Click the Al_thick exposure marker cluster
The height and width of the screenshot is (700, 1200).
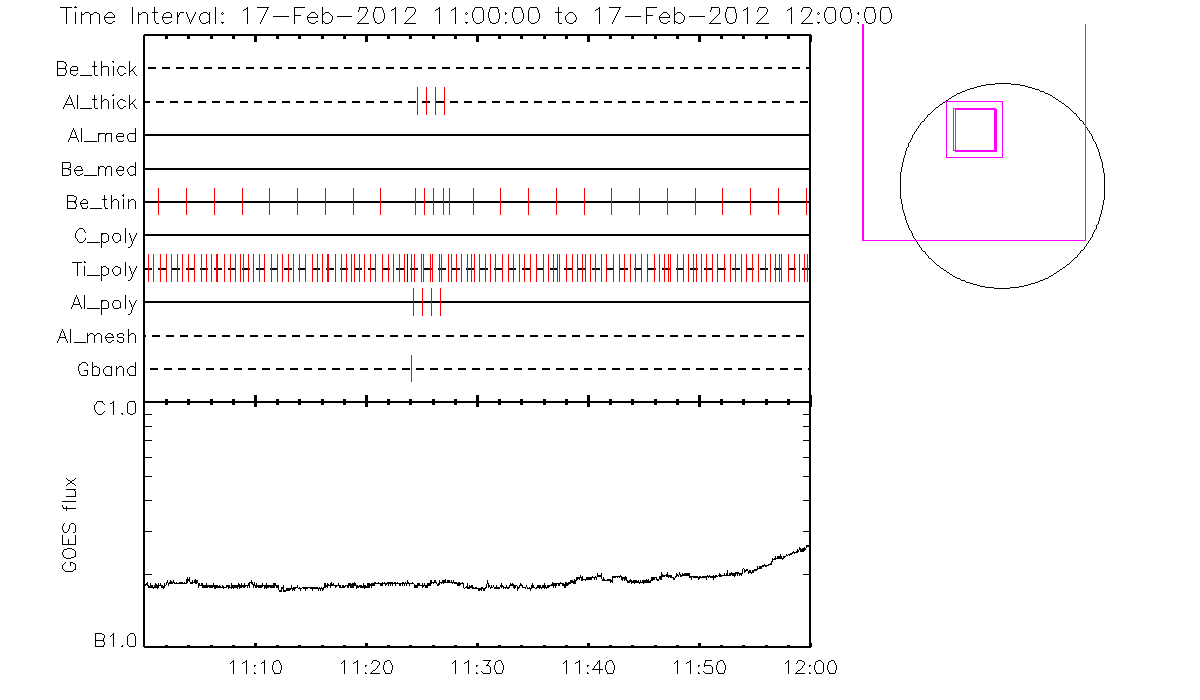431,101
